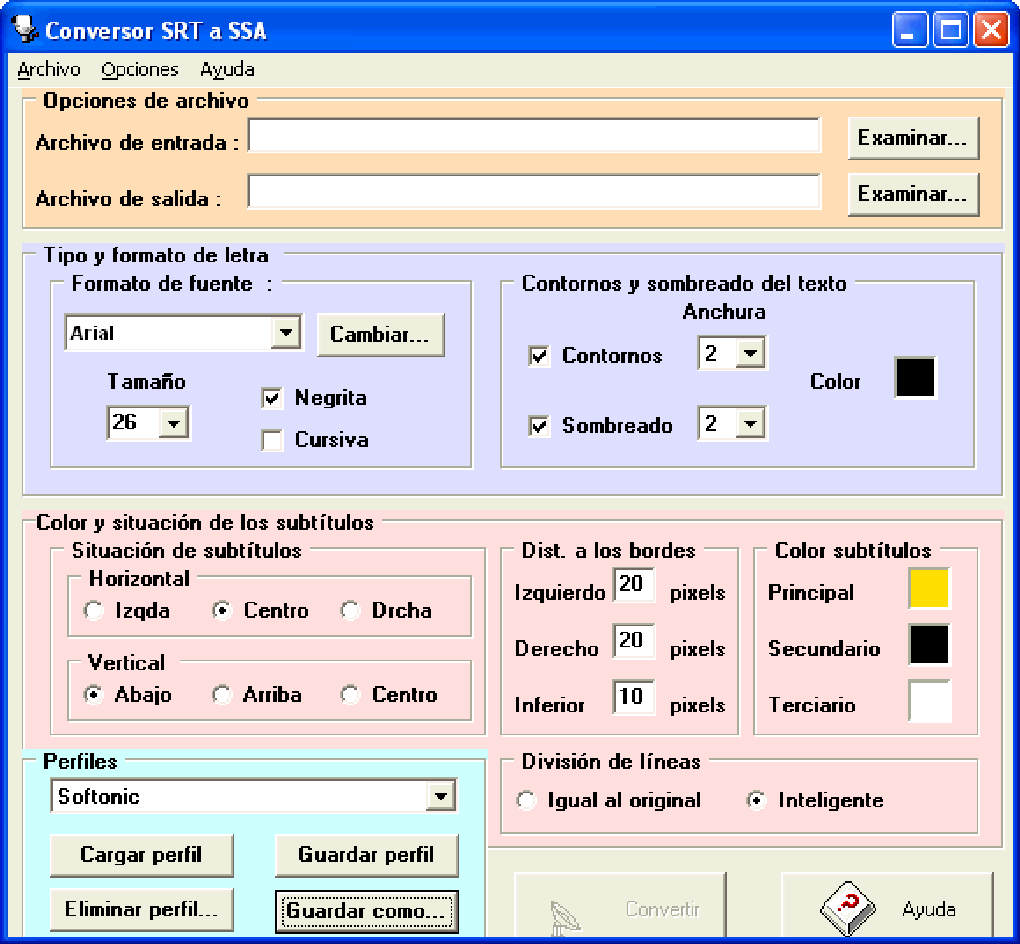Click the Izquierdo margin field
The height and width of the screenshot is (944, 1020).
point(634,584)
